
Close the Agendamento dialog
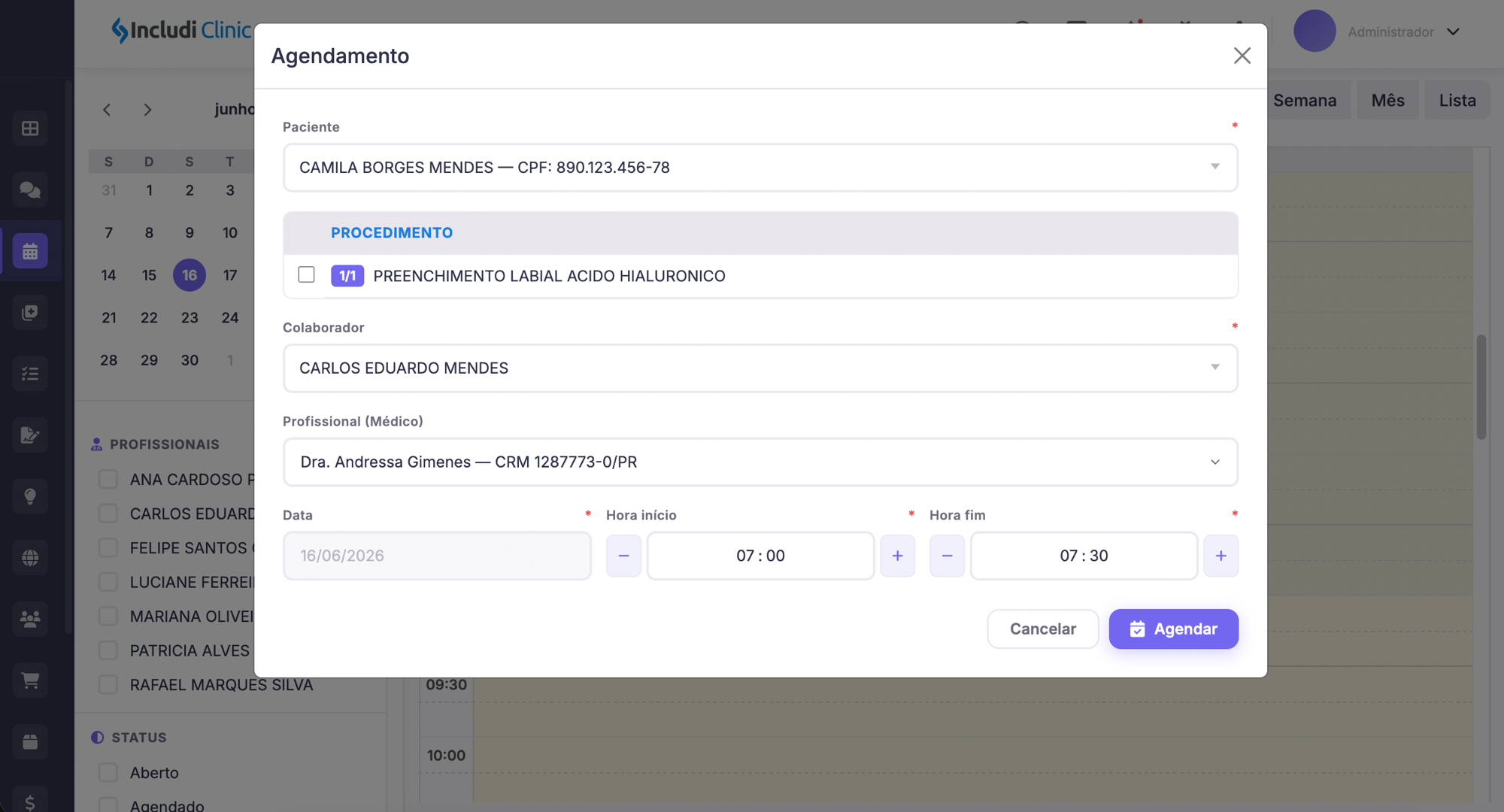coord(1242,56)
